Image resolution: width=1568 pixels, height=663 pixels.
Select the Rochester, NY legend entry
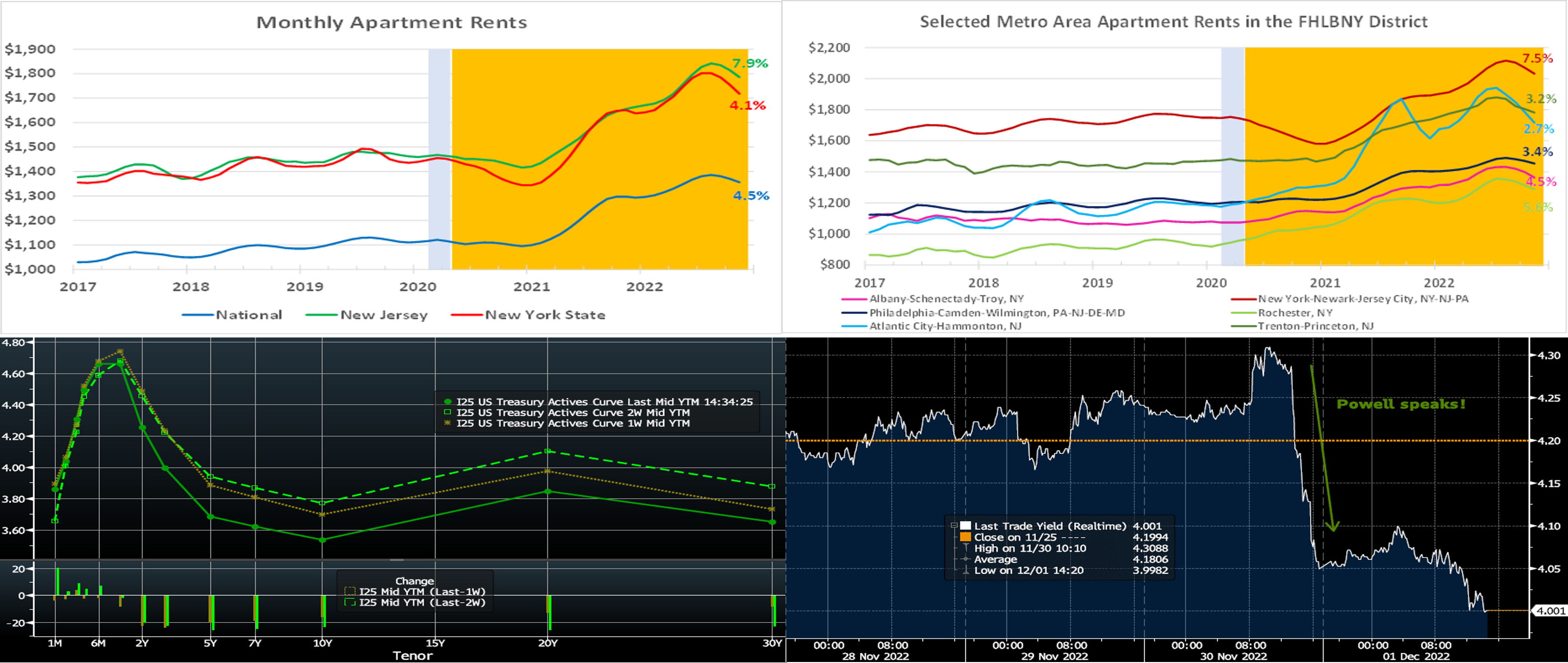(1295, 313)
